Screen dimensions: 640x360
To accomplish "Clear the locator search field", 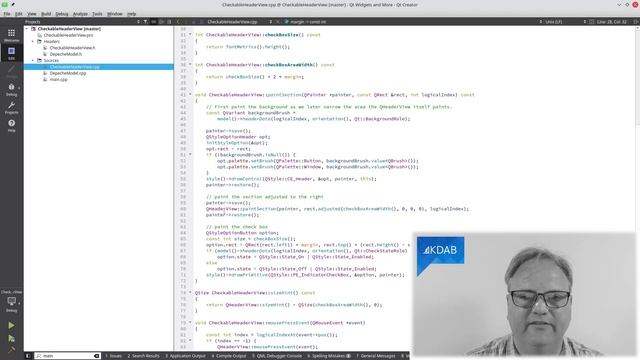I will tap(97, 356).
